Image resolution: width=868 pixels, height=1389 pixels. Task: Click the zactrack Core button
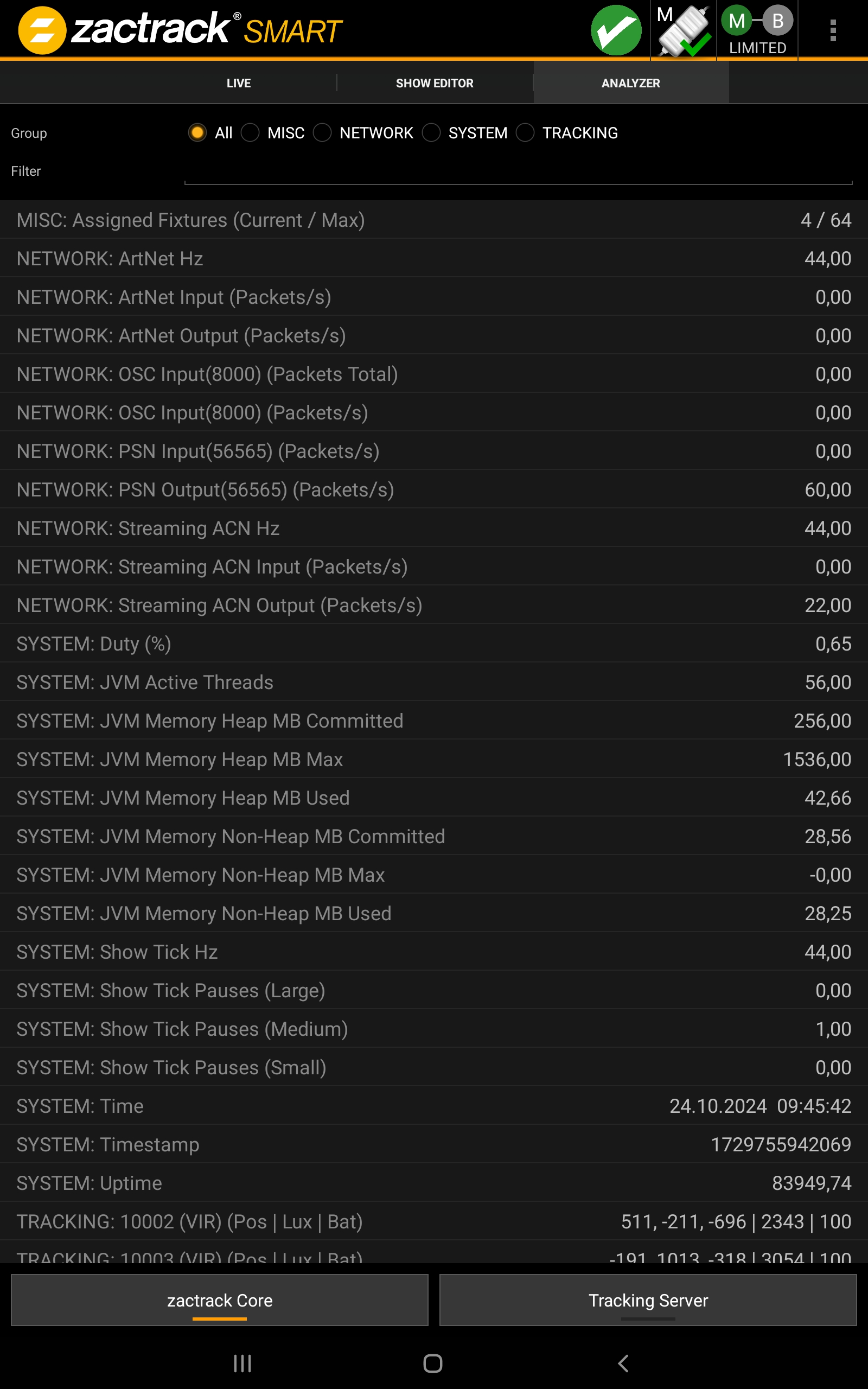[x=219, y=1300]
